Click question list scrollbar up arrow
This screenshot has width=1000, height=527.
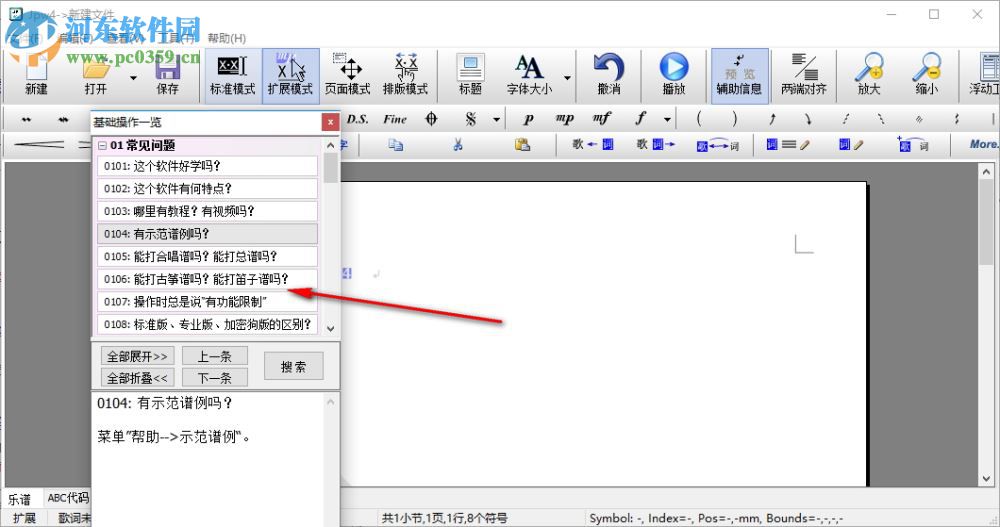330,145
